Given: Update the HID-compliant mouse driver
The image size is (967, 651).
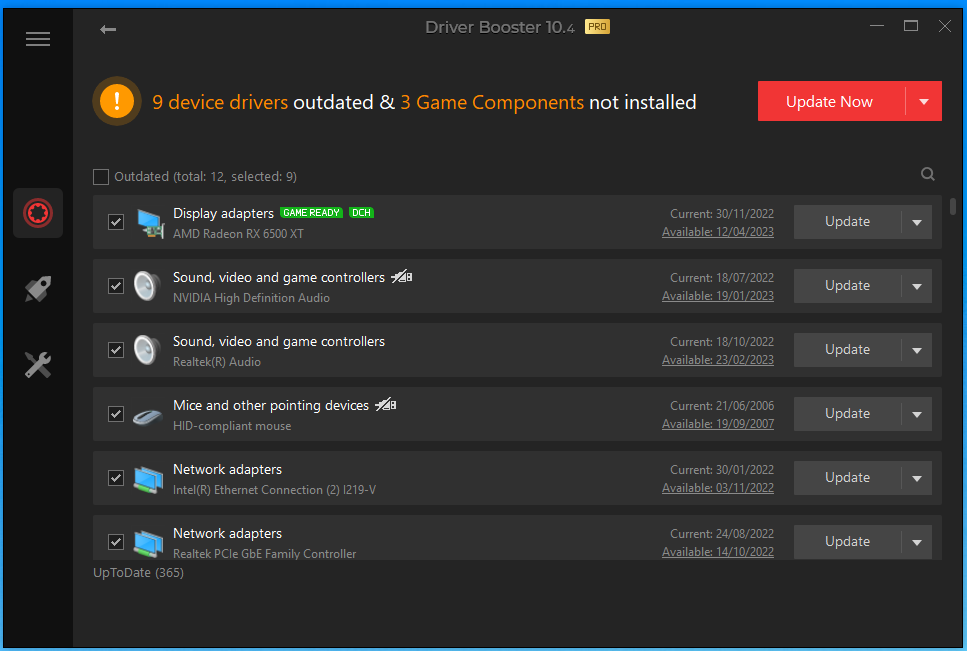Looking at the screenshot, I should coord(847,414).
